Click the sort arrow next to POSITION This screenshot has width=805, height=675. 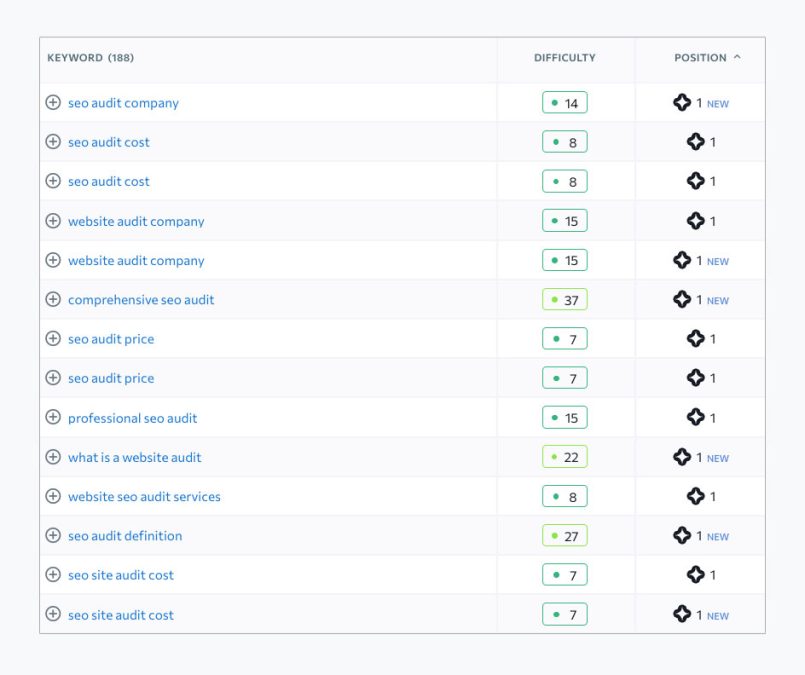737,57
